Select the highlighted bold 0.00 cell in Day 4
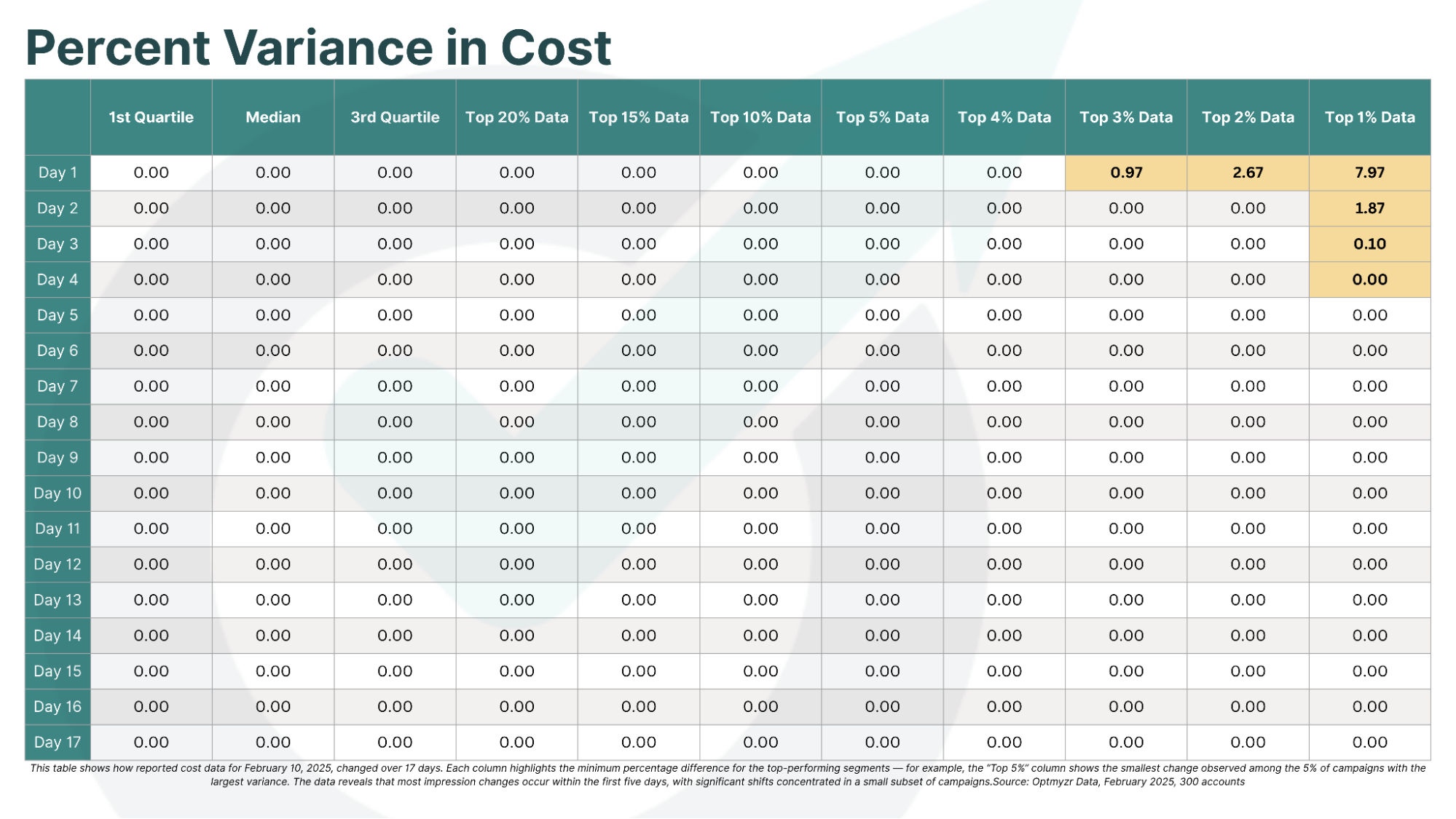1456x819 pixels. tap(1370, 280)
